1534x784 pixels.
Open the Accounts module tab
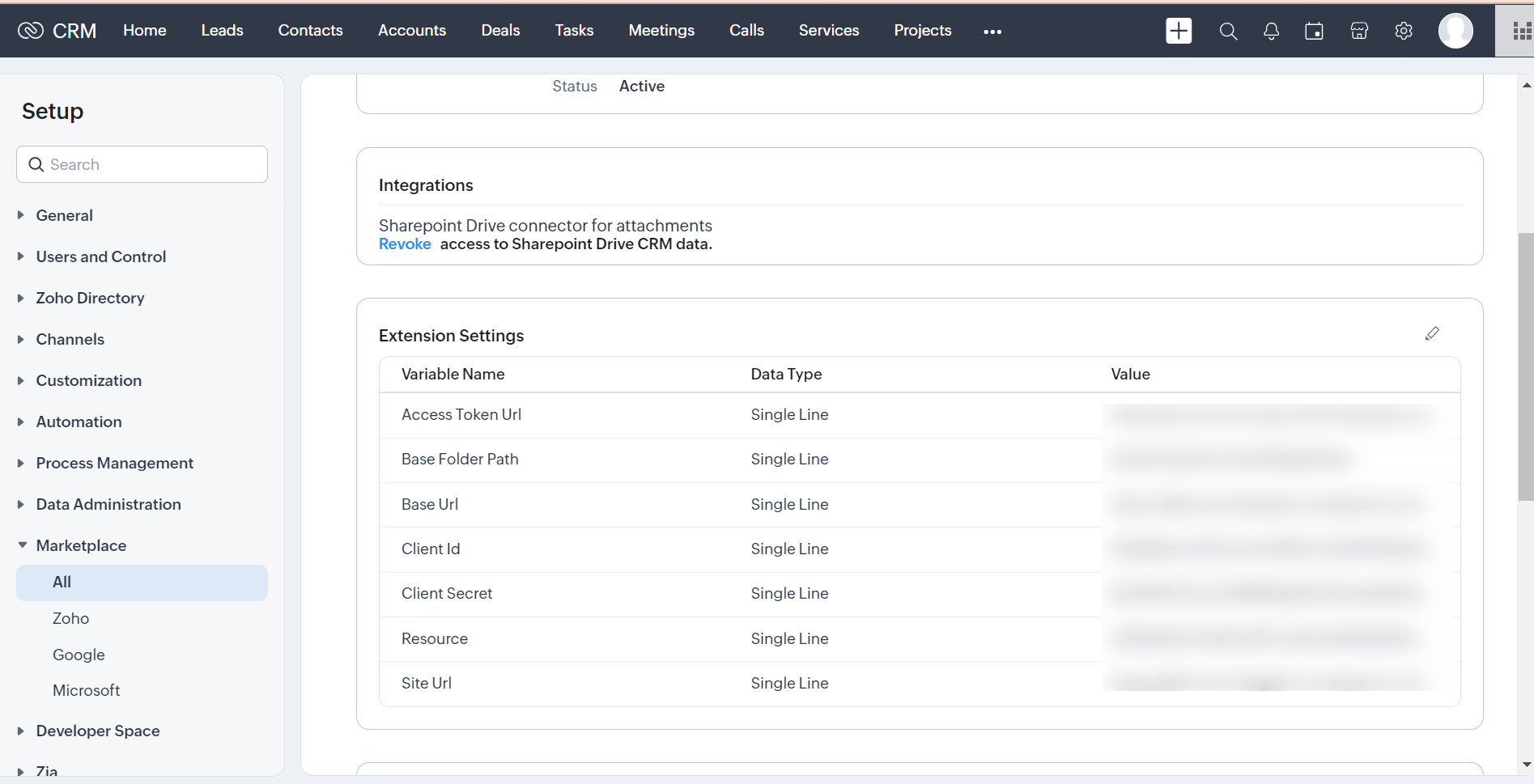point(412,30)
